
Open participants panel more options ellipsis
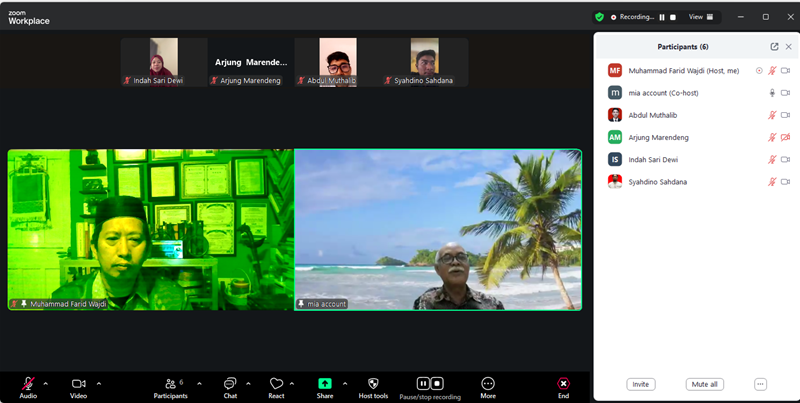(x=760, y=384)
